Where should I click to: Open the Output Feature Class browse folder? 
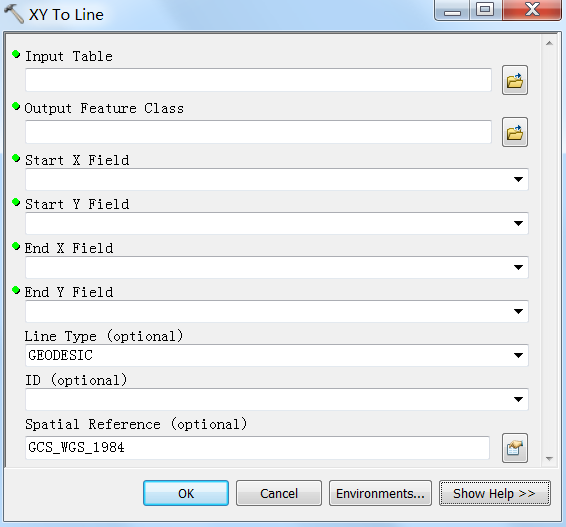point(515,132)
